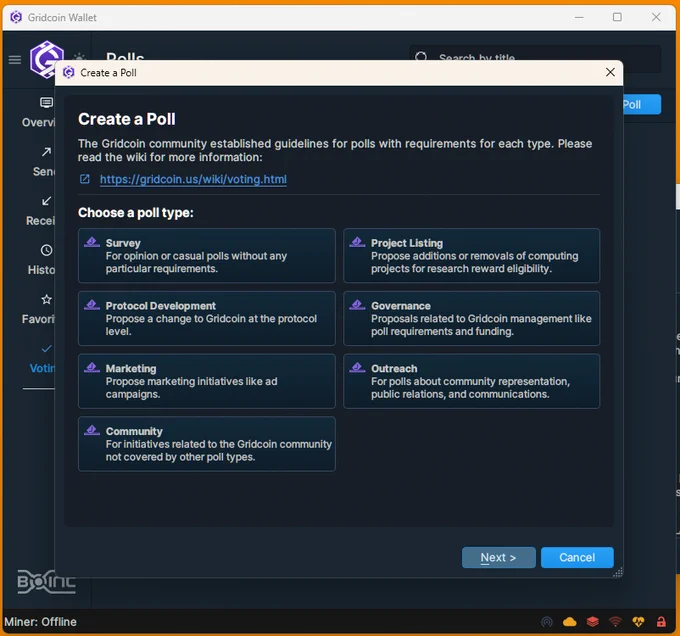Click the orange cloud status icon
The height and width of the screenshot is (636, 680).
tap(569, 622)
